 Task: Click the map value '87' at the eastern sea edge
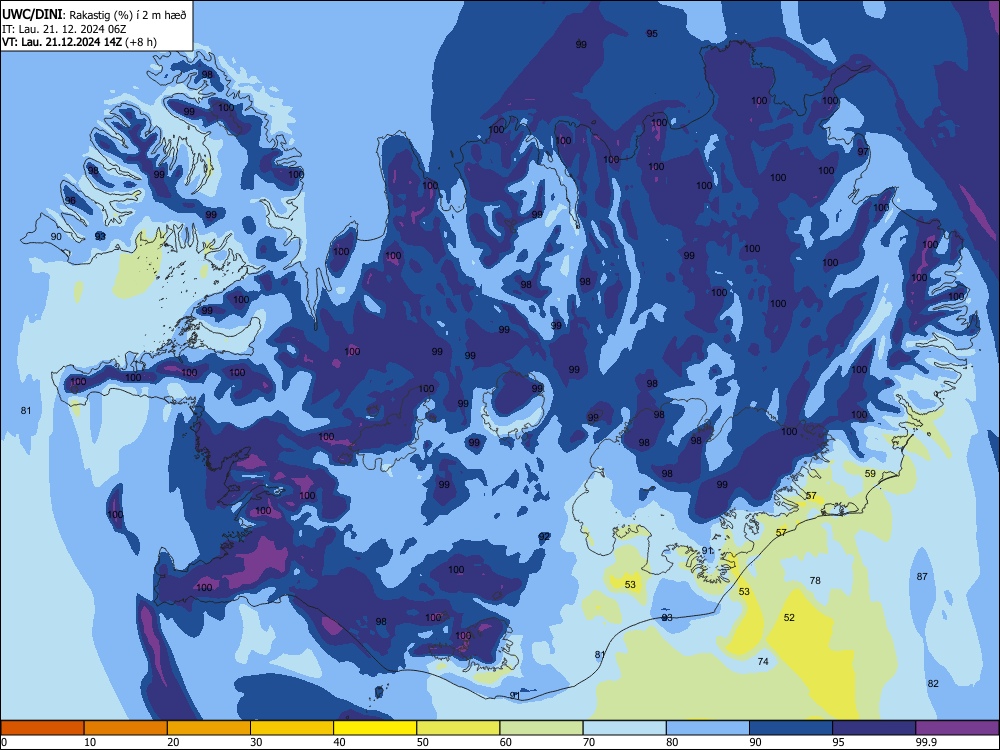[922, 577]
